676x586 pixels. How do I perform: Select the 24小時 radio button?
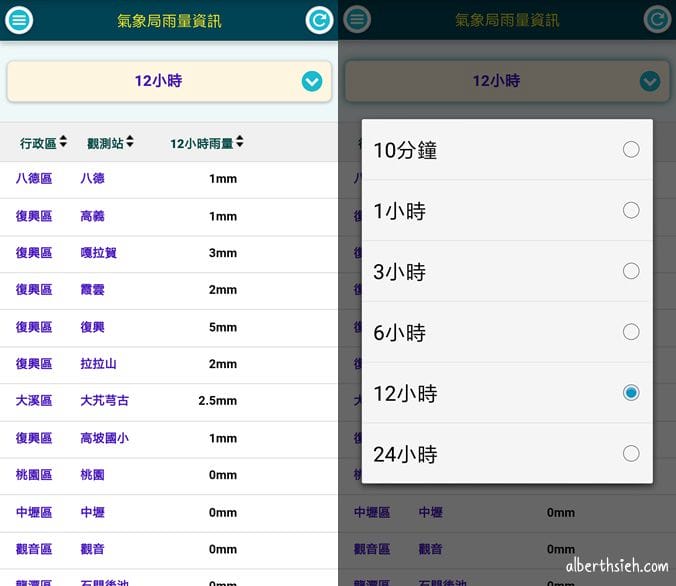click(631, 454)
